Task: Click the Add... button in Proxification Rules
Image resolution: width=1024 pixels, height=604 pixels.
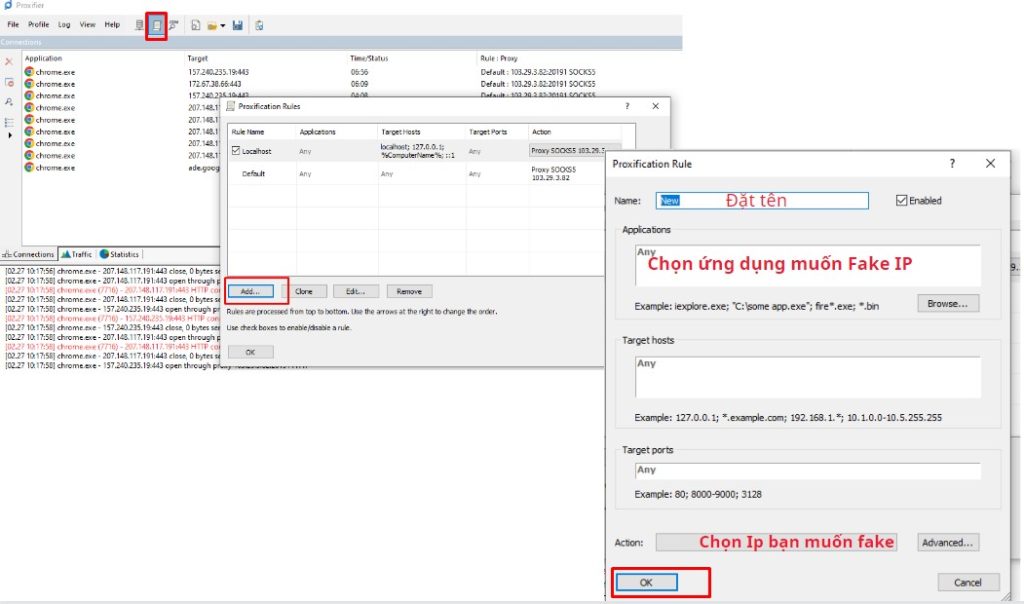Action: [x=250, y=291]
